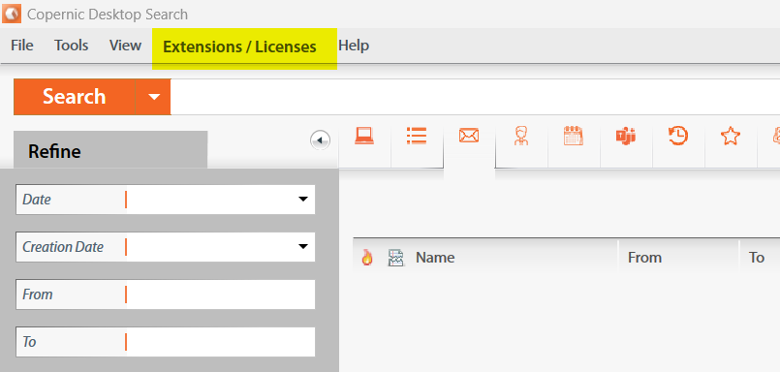Select the Microsoft Teams category icon
The height and width of the screenshot is (375, 780).
tap(626, 136)
